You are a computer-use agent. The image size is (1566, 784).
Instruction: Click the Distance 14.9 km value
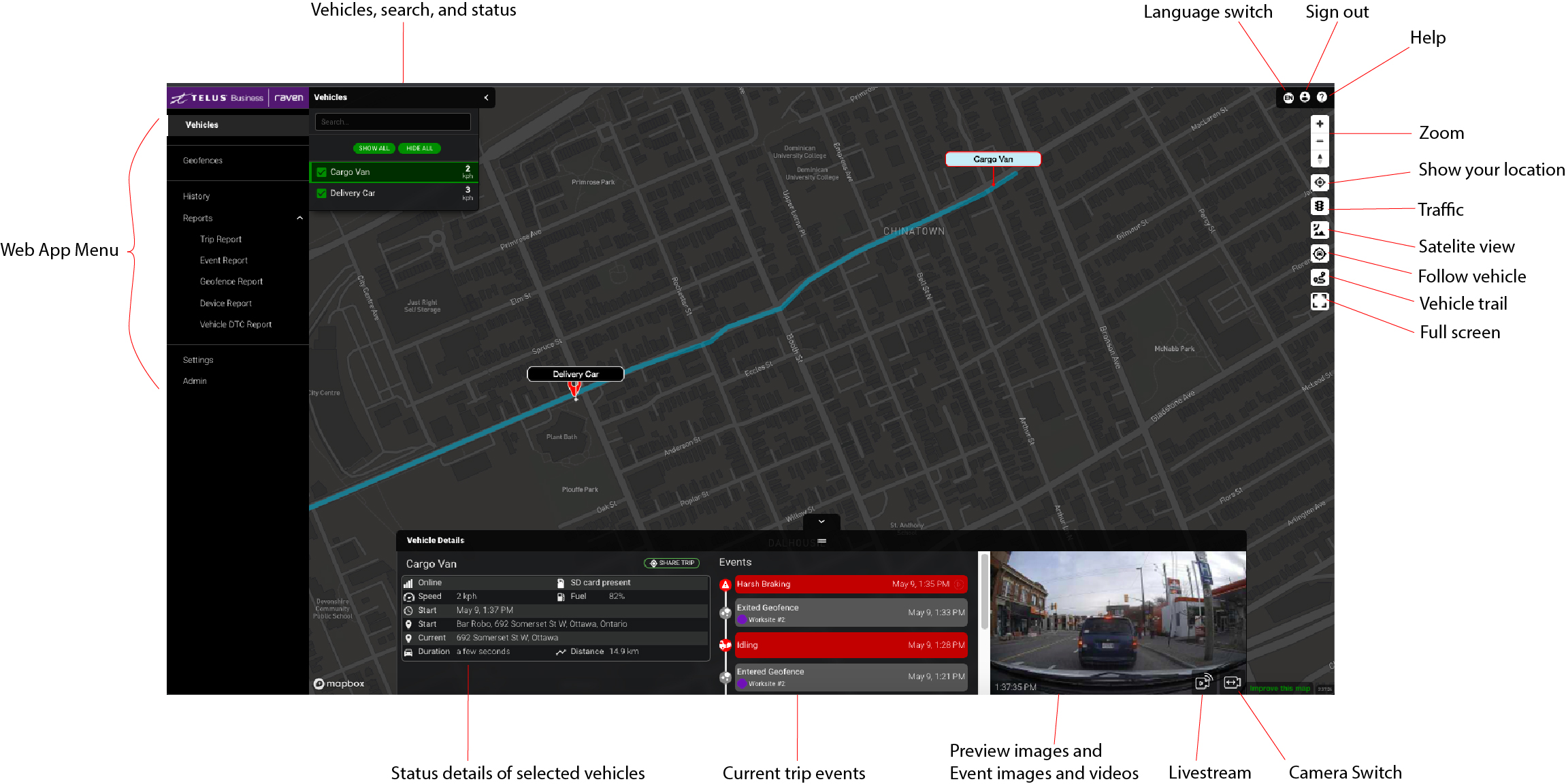(624, 651)
